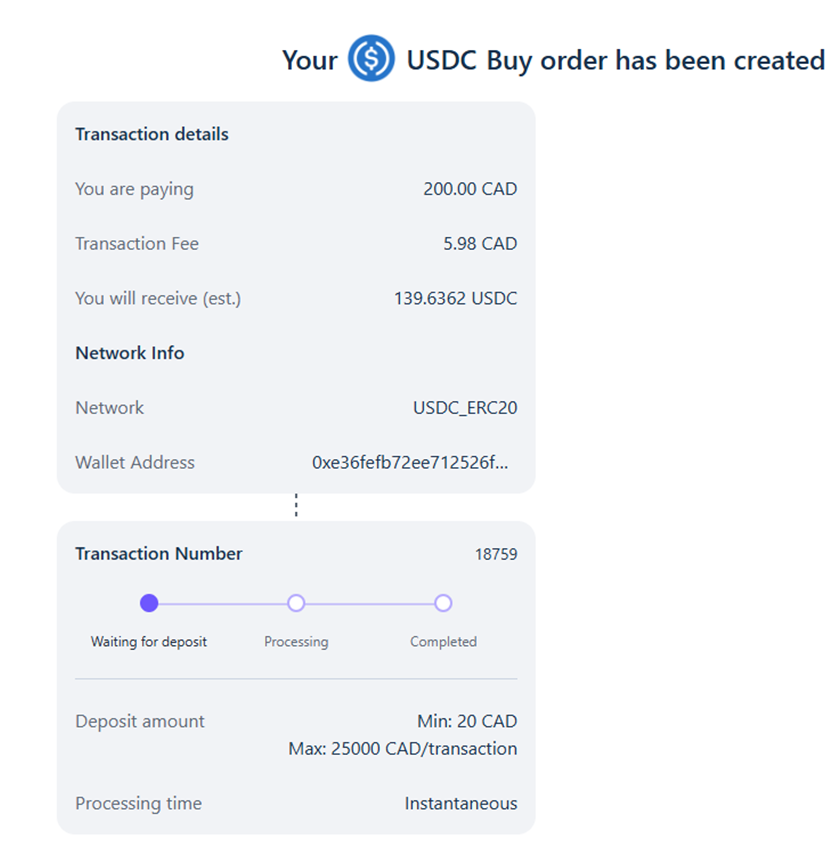This screenshot has width=839, height=847.
Task: Click the 200.00 CAD paying amount
Action: click(470, 189)
